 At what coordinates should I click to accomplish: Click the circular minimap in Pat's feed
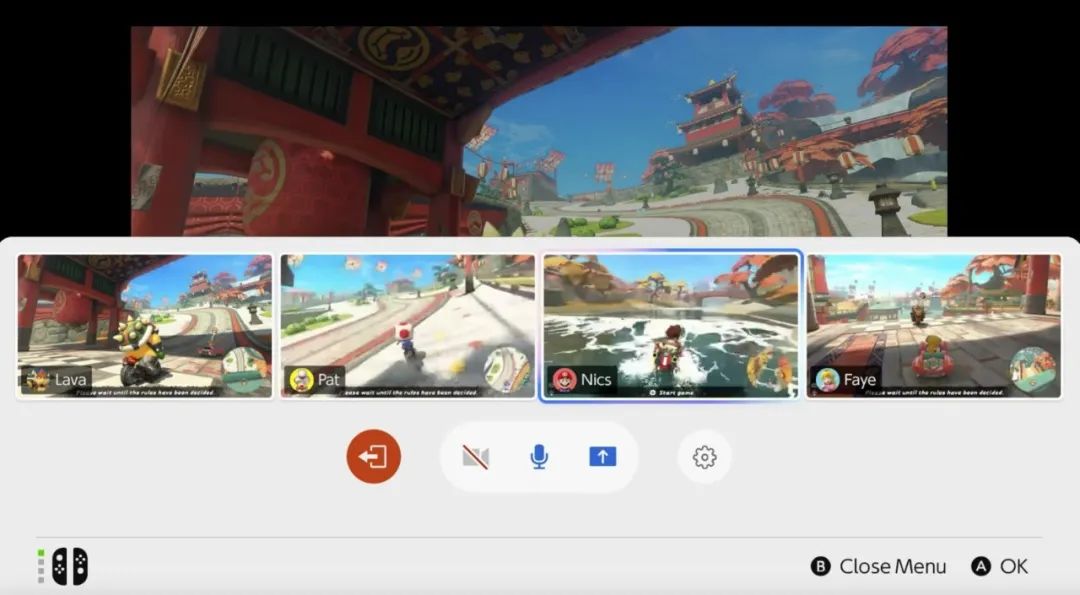click(507, 369)
